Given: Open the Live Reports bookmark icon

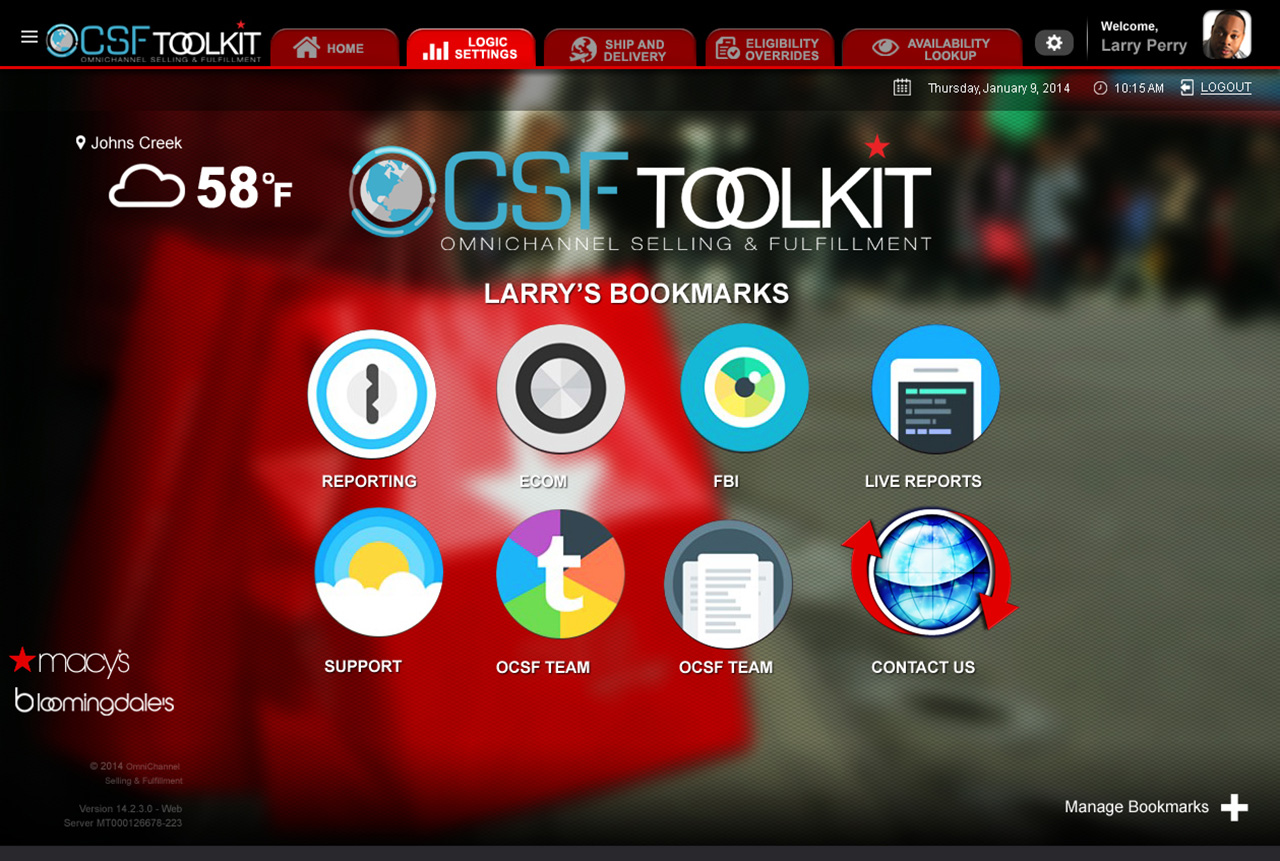Looking at the screenshot, I should pyautogui.click(x=935, y=390).
